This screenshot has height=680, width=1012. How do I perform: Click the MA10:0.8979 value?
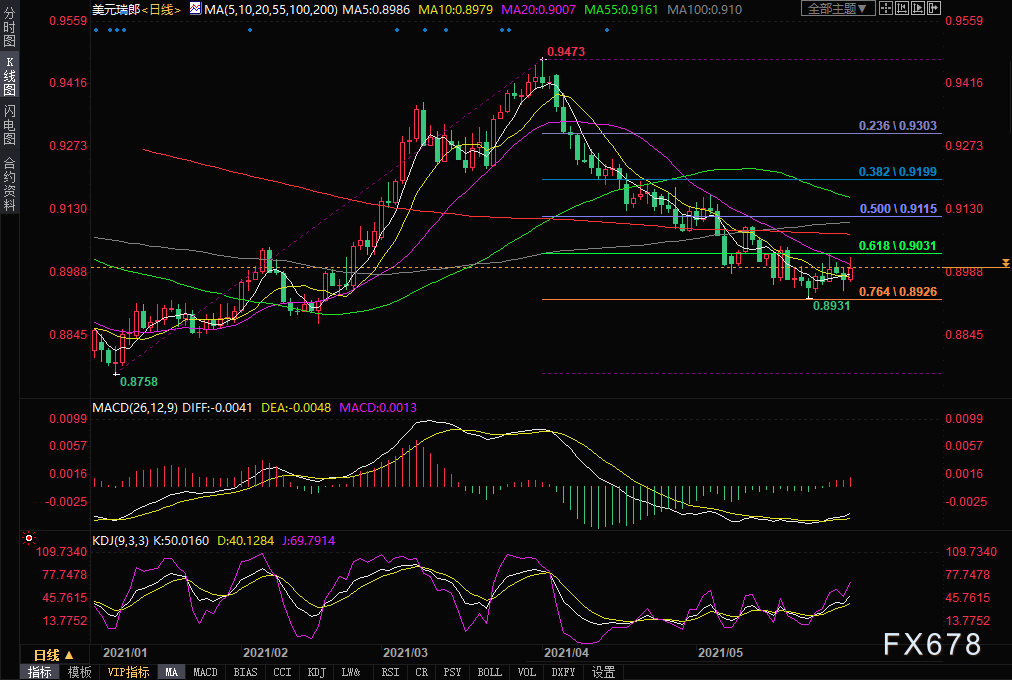[455, 10]
